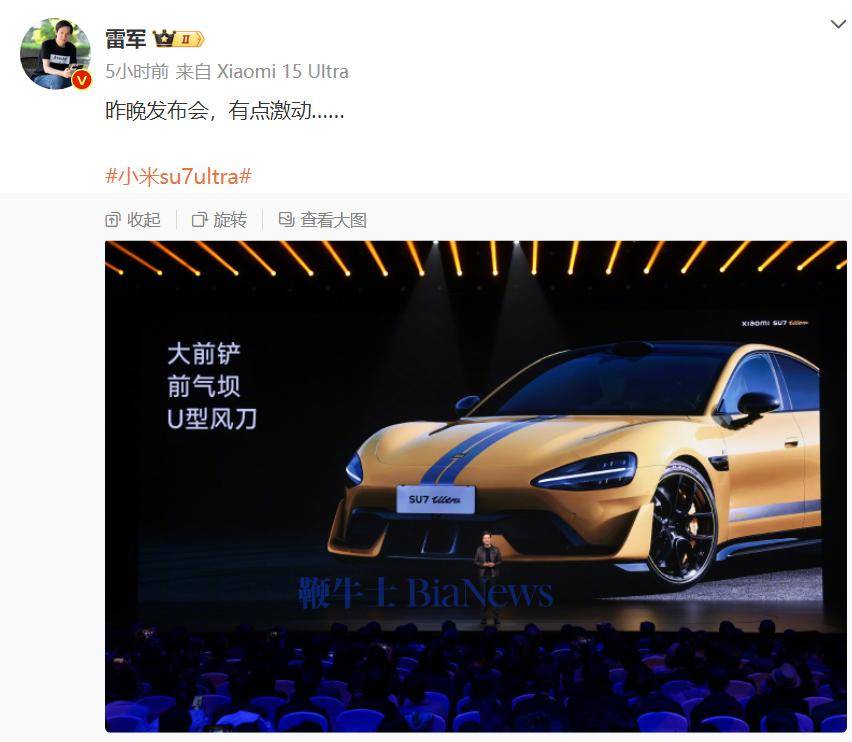Open the #小米su7ultra# hashtag topic
852x742 pixels.
(x=178, y=176)
